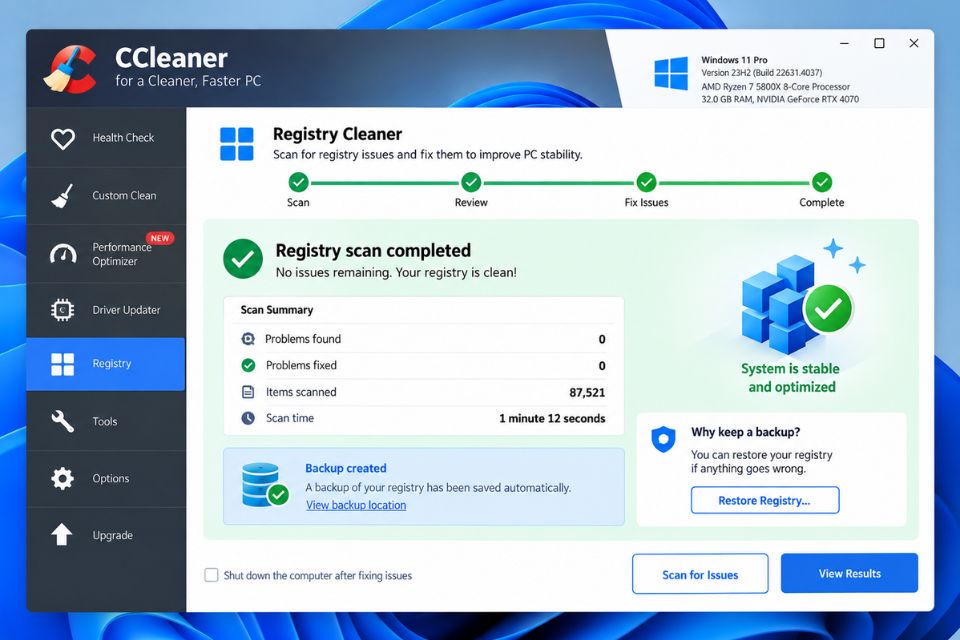960x640 pixels.
Task: Click the Problems fixed label
Action: click(x=301, y=366)
